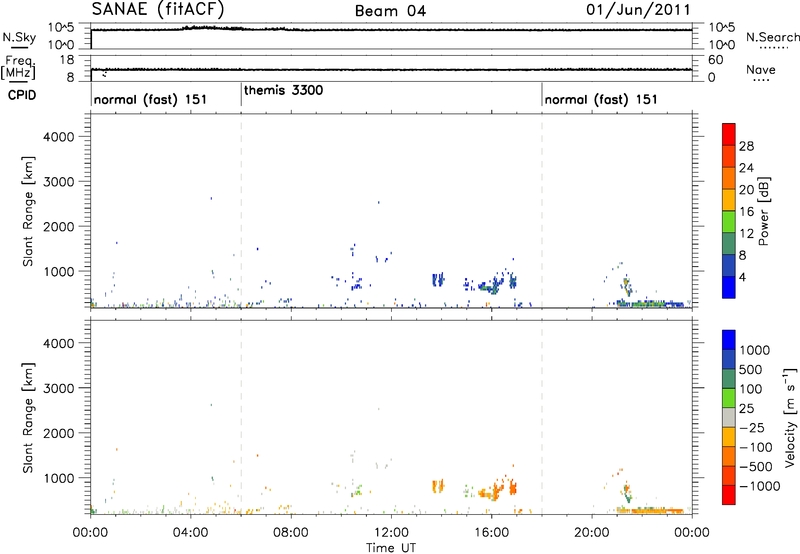Click the Power [dB] colorbar title
Image resolution: width=800 pixels, height=554 pixels.
764,211
